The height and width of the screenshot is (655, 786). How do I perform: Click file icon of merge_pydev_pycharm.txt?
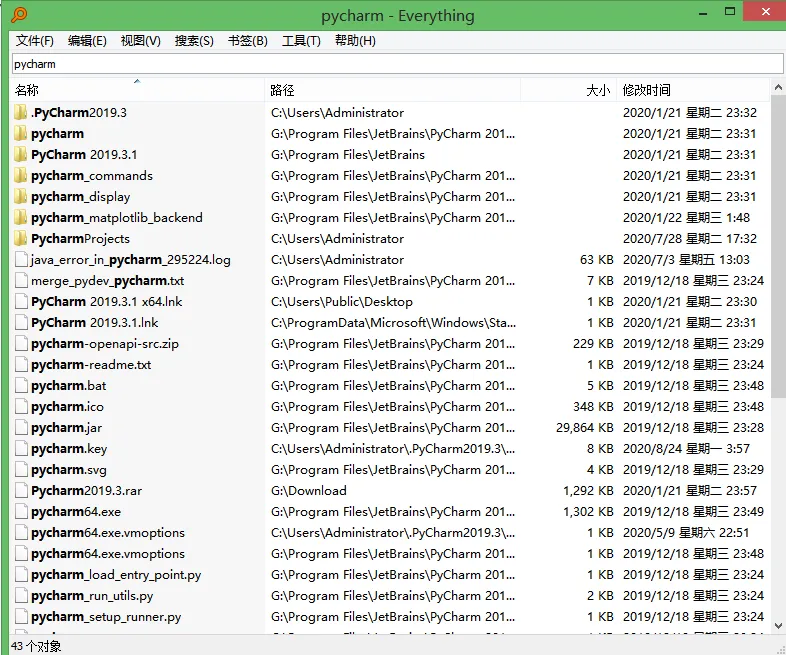(x=21, y=281)
